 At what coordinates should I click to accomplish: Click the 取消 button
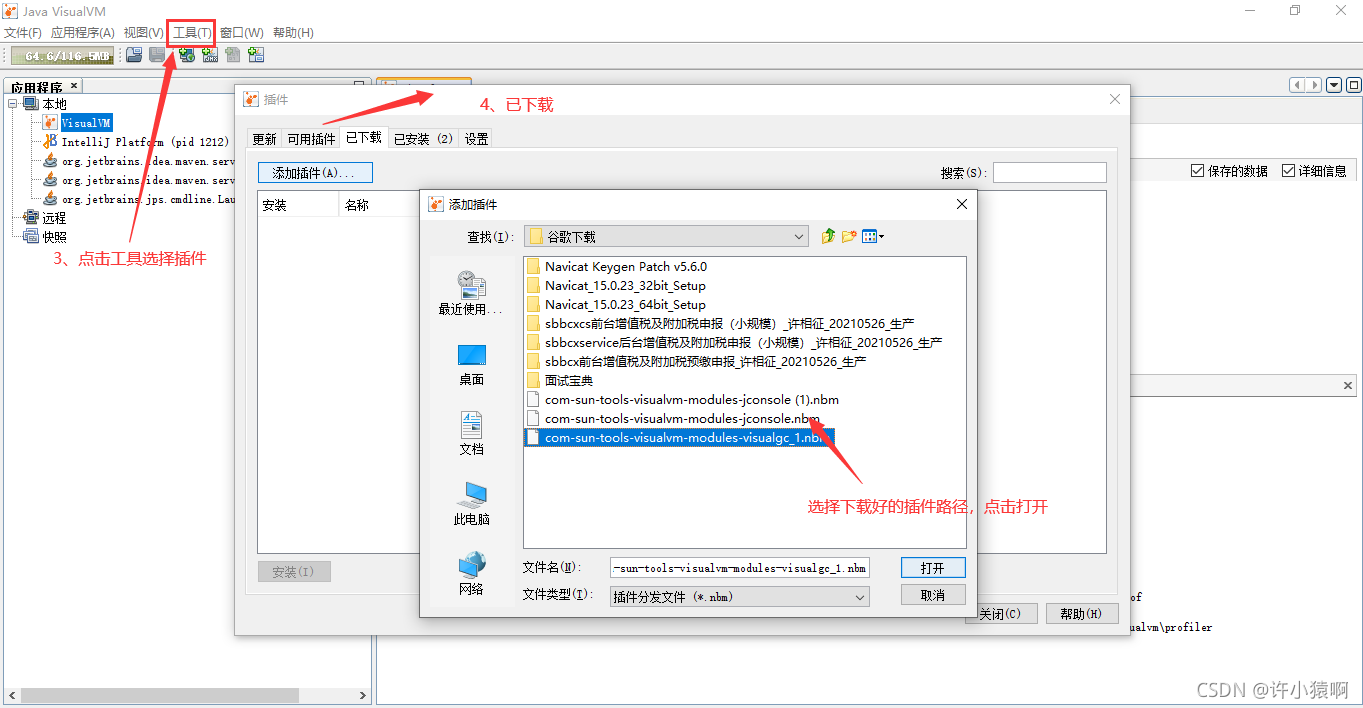point(933,594)
